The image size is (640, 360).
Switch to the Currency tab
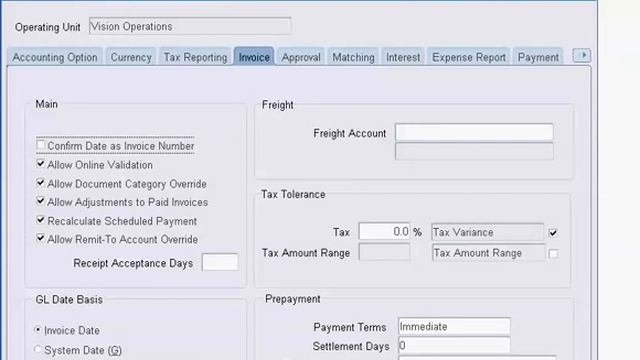(131, 57)
